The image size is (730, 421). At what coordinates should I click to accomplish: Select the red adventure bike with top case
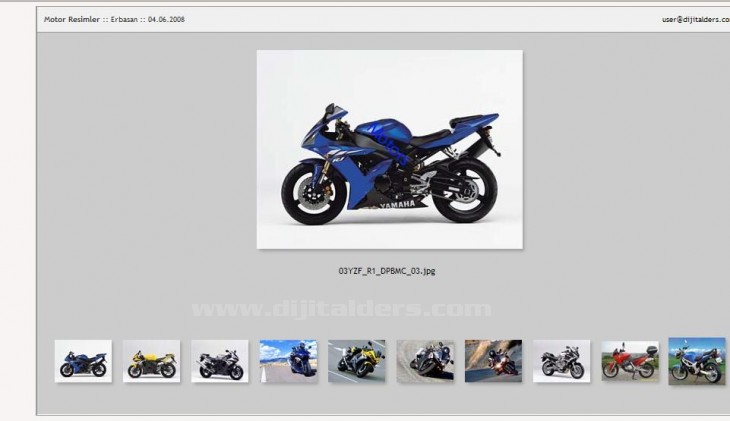point(630,361)
